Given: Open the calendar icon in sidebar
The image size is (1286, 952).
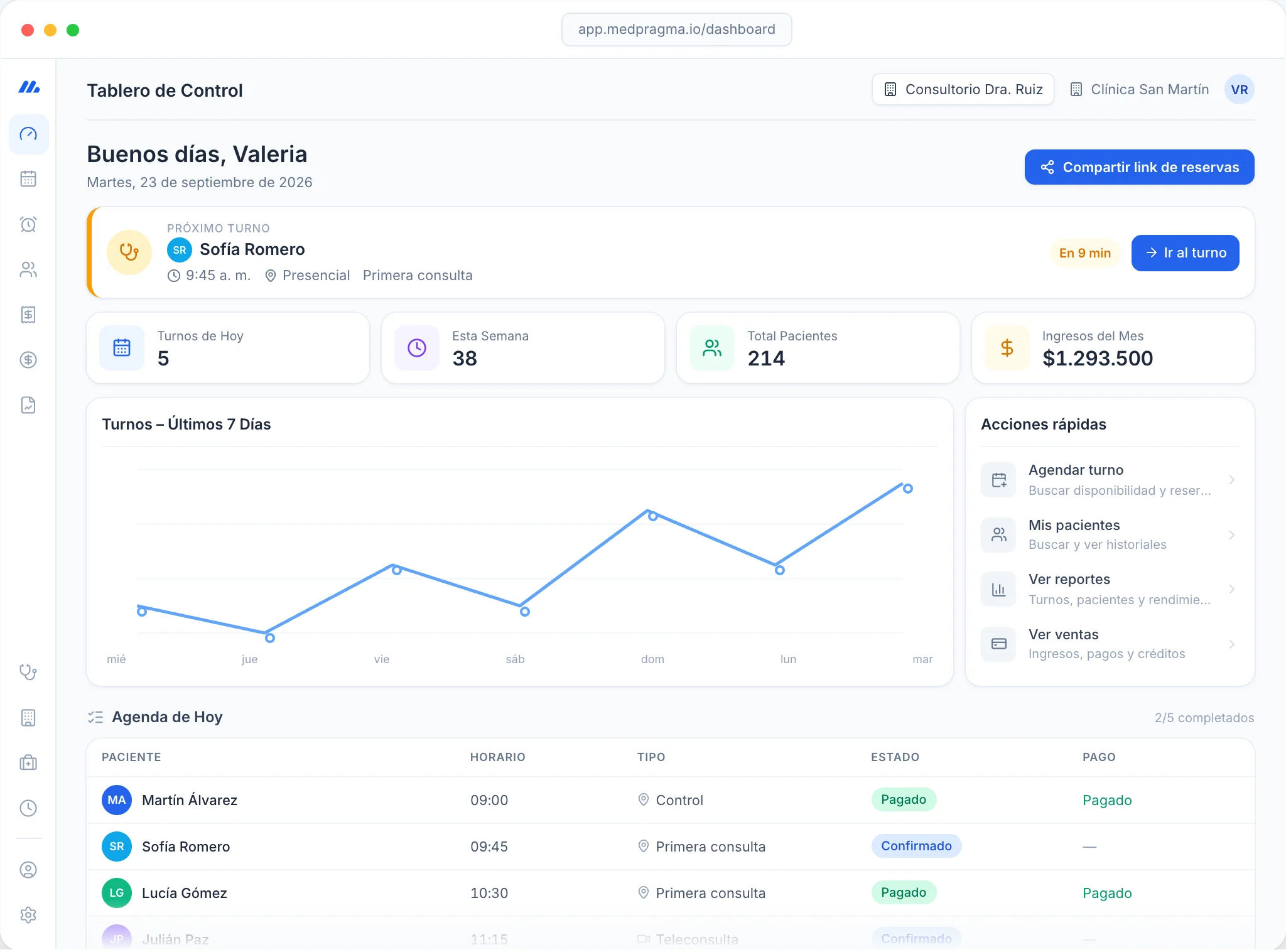Looking at the screenshot, I should tap(28, 179).
